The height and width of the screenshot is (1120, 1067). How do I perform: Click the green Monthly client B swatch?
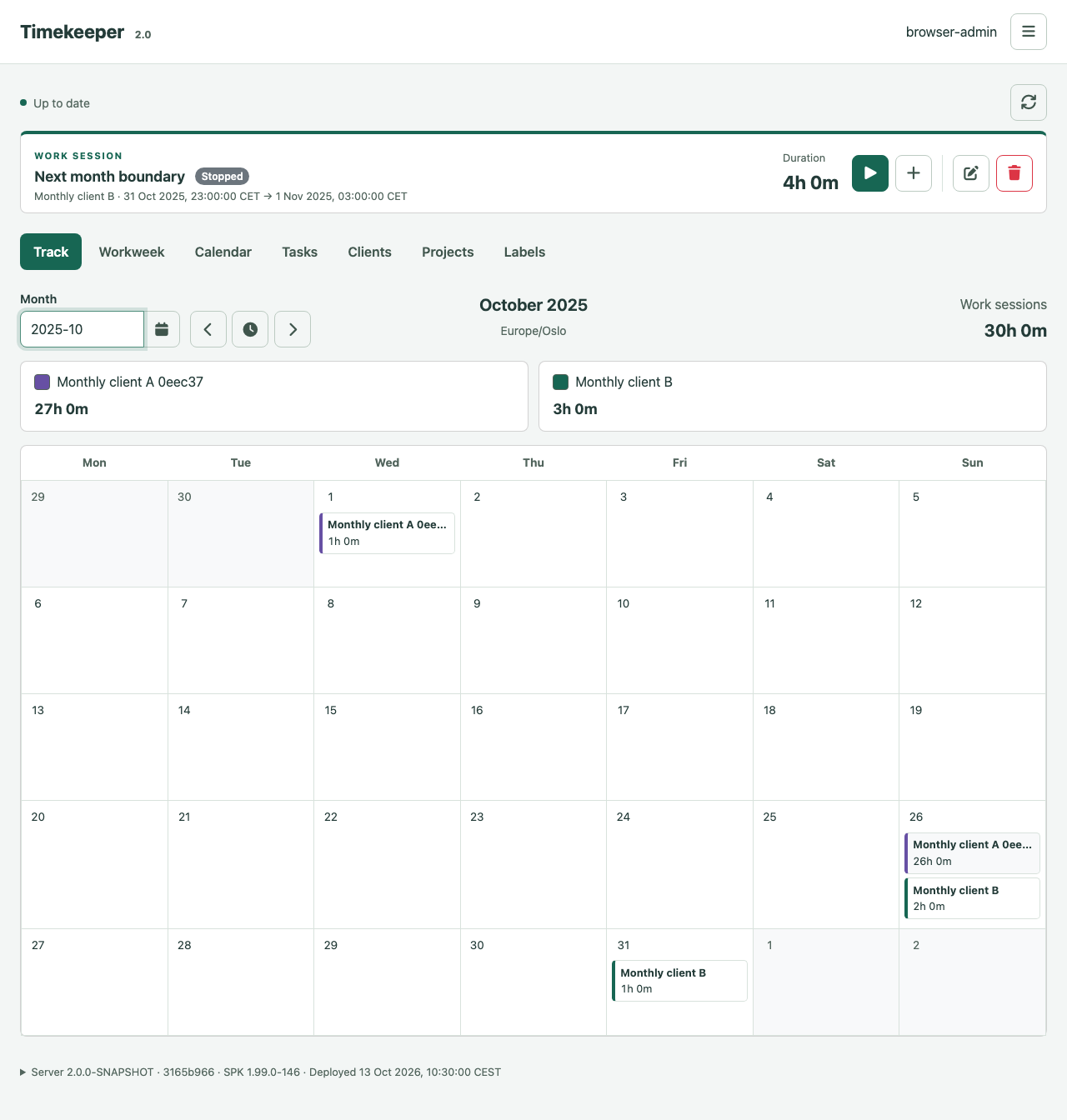coord(560,382)
